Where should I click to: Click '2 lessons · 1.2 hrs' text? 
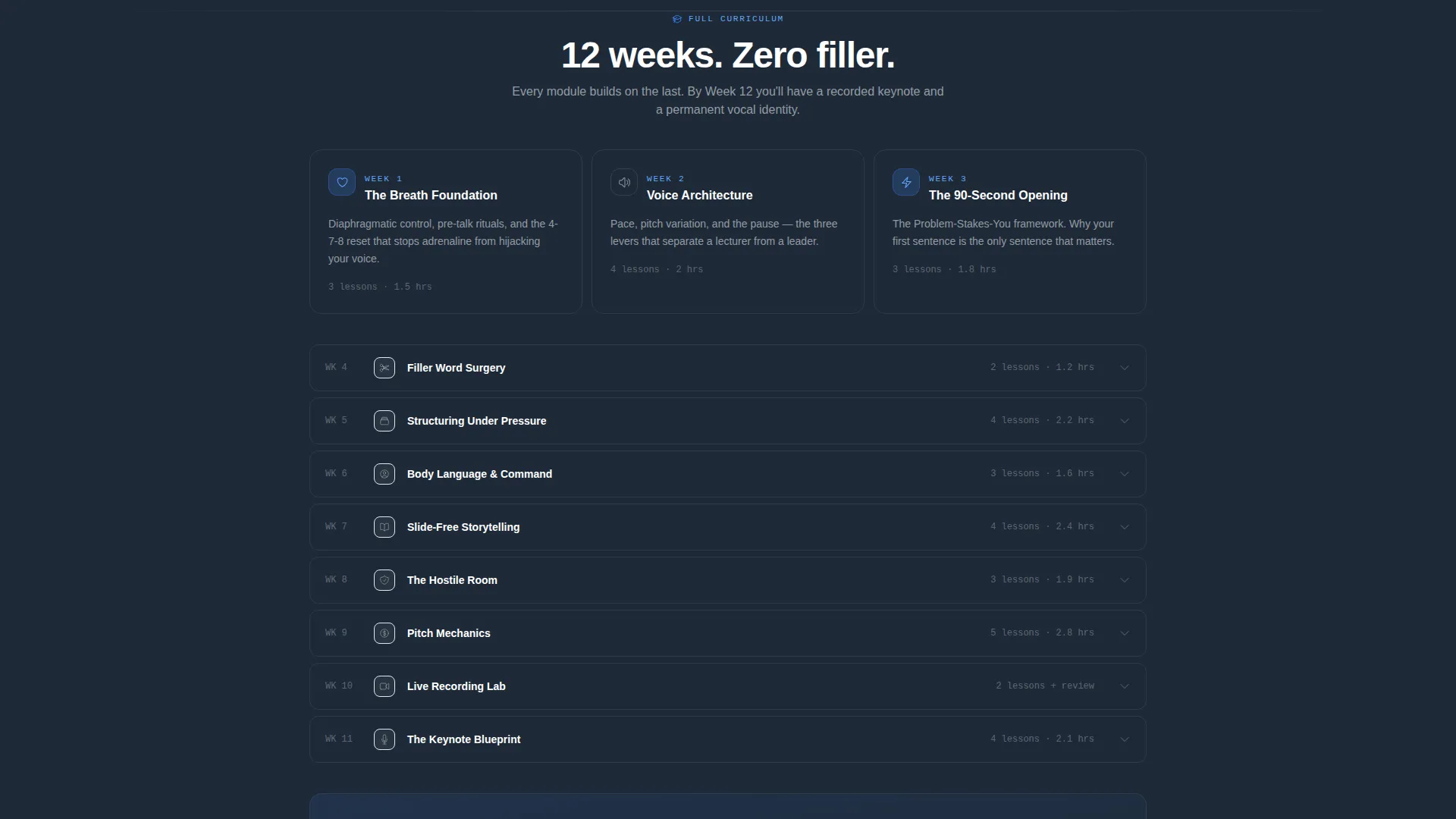point(1042,367)
